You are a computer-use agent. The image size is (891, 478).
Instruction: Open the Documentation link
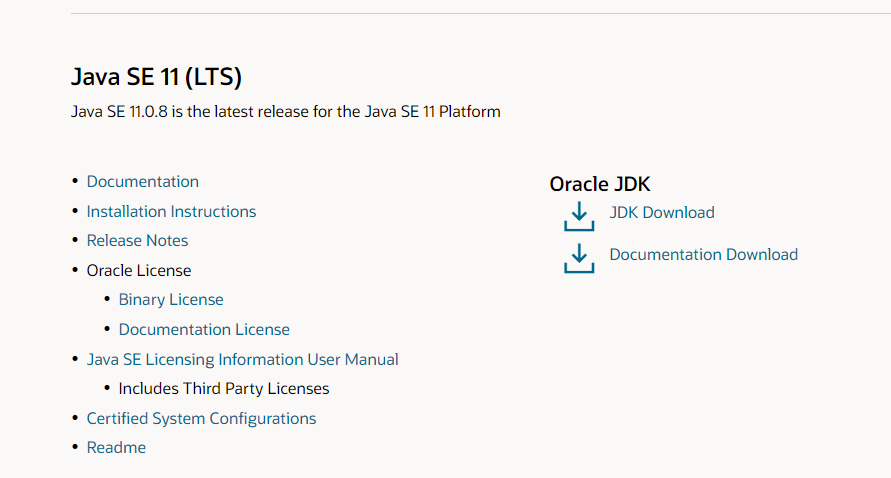143,182
